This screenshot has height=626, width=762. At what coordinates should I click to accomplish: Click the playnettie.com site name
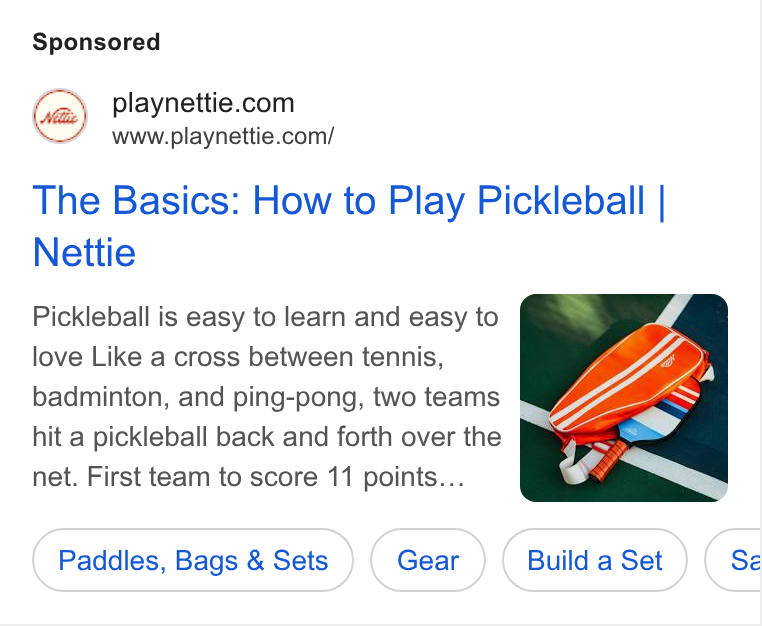point(203,103)
